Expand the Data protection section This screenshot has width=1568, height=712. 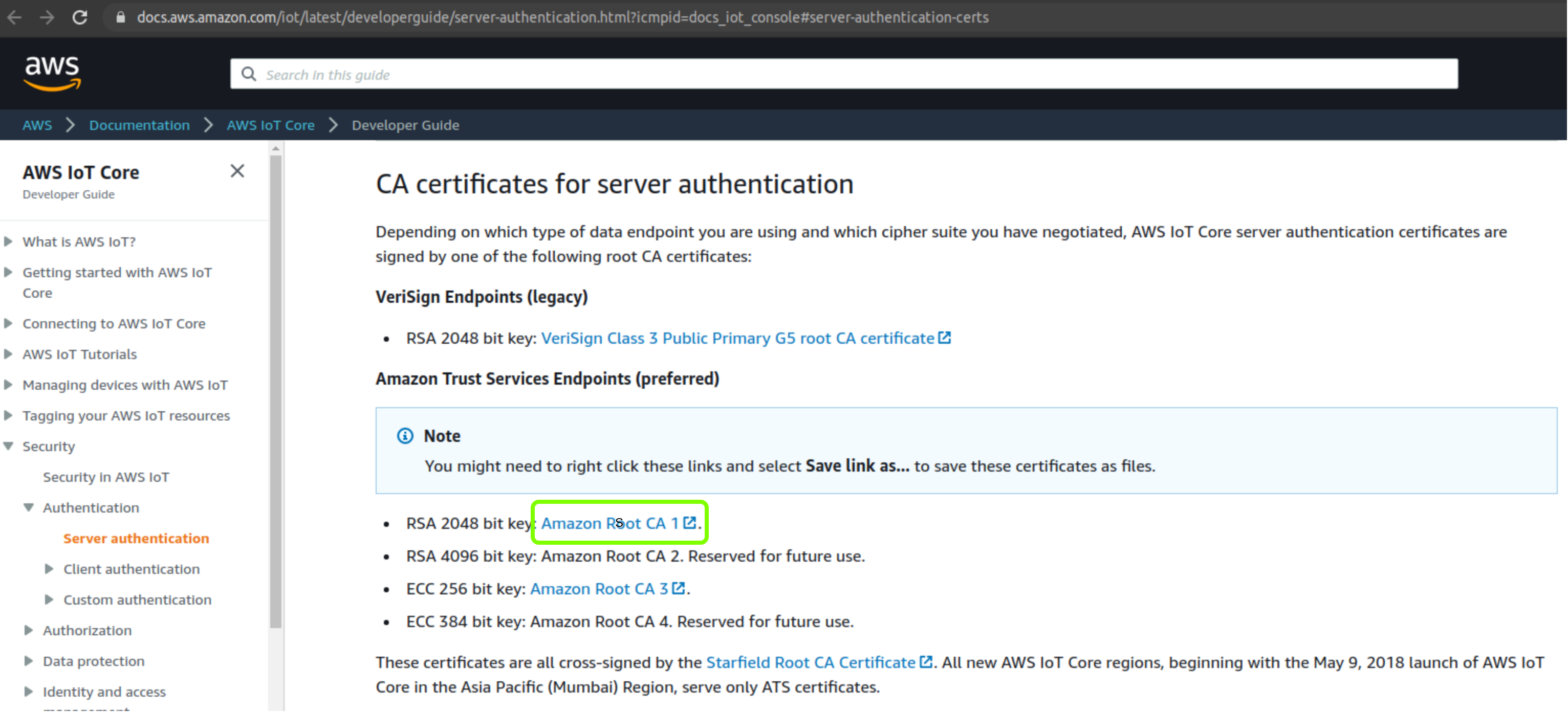click(x=29, y=661)
